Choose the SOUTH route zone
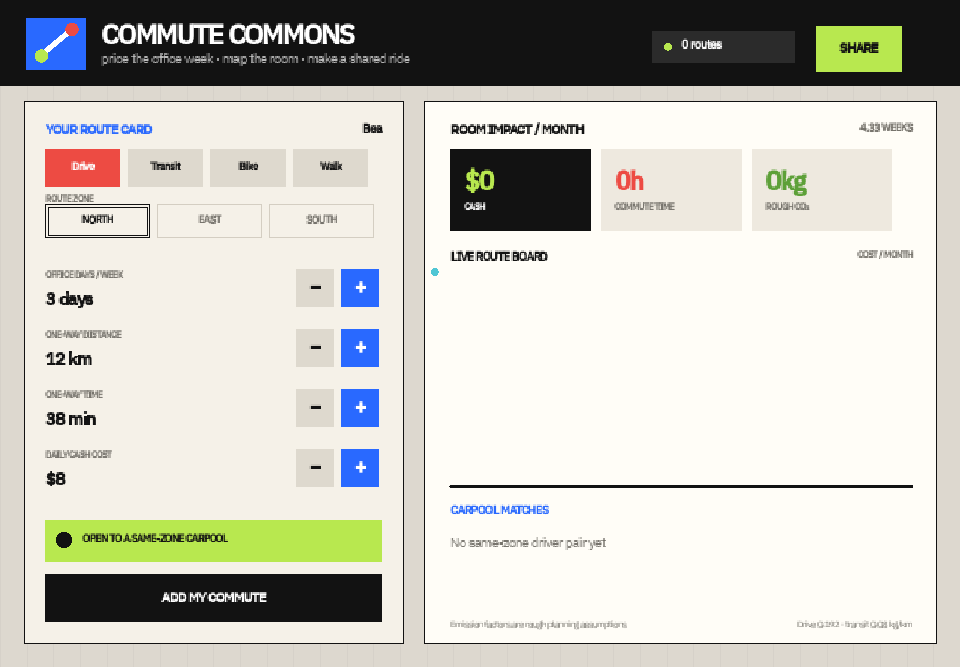Image resolution: width=960 pixels, height=667 pixels. (321, 220)
